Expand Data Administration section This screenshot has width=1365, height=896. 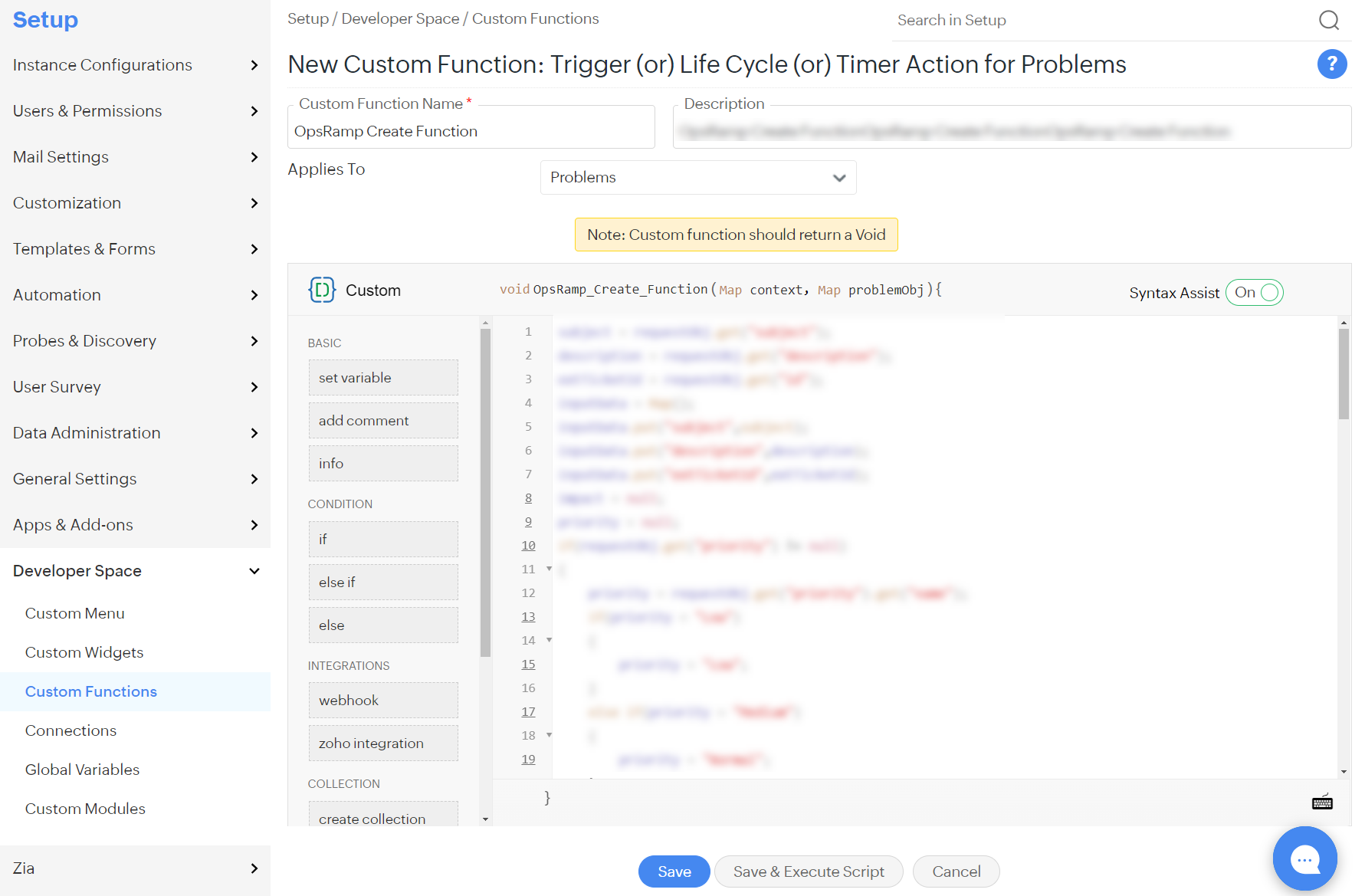click(135, 433)
